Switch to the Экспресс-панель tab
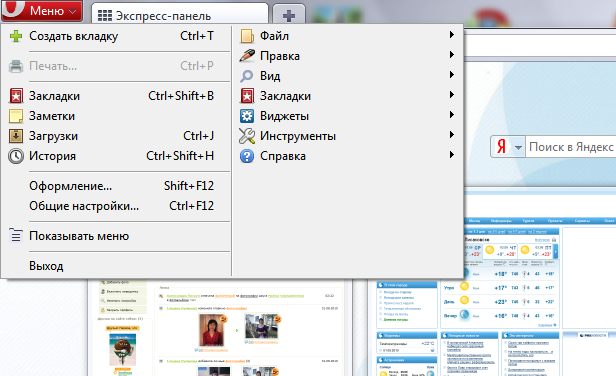This screenshot has height=376, width=616. point(180,15)
